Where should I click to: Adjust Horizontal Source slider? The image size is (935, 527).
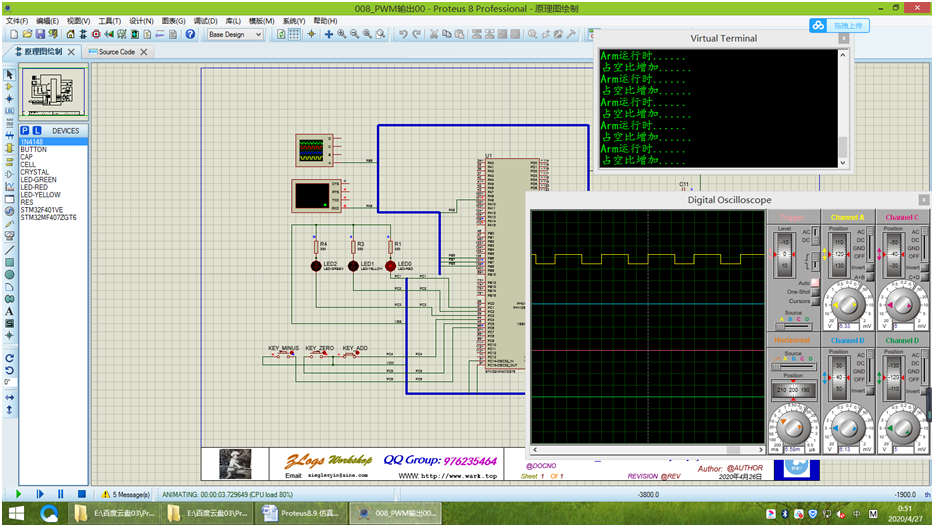793,366
